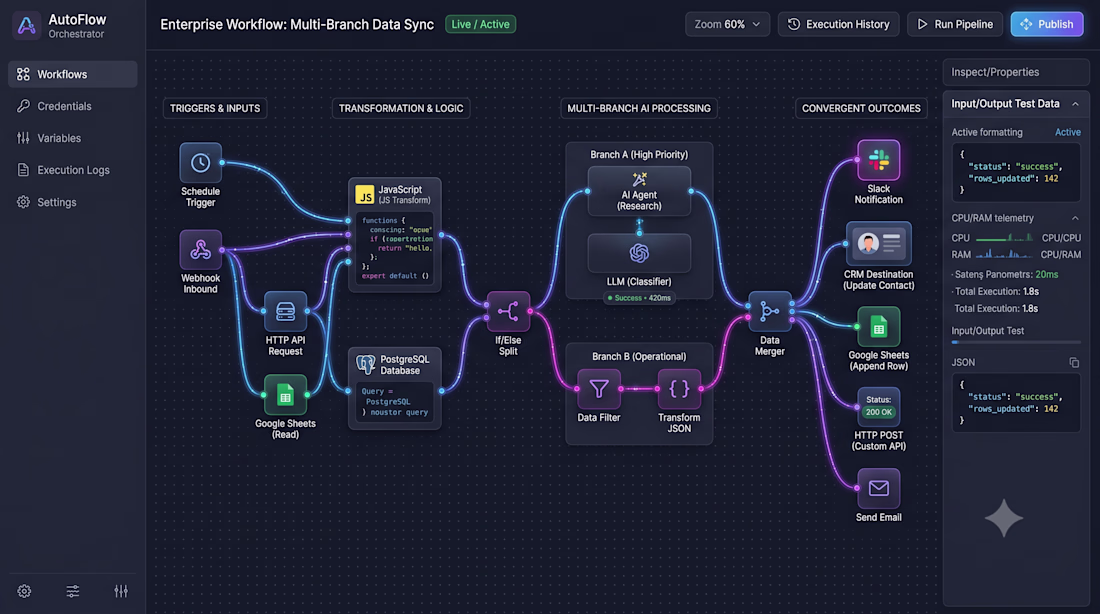The height and width of the screenshot is (614, 1100).
Task: Select the LLM (Classifier) node icon
Action: click(x=639, y=253)
